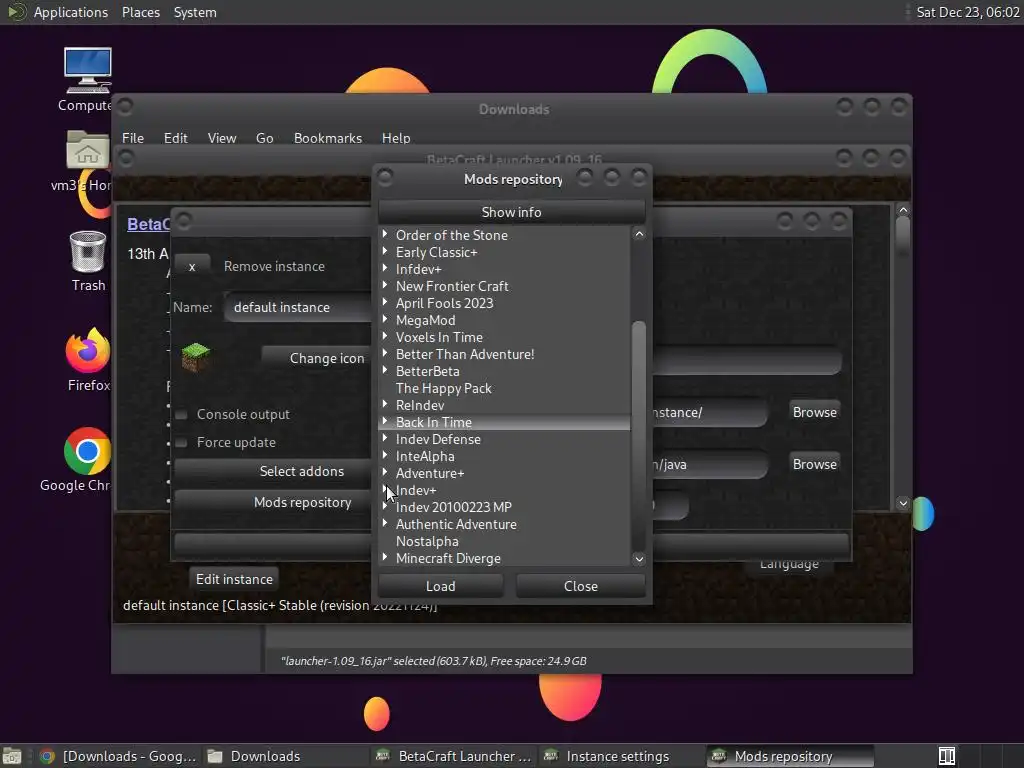Open the Help menu in Downloads
The image size is (1024, 768).
pyautogui.click(x=396, y=138)
